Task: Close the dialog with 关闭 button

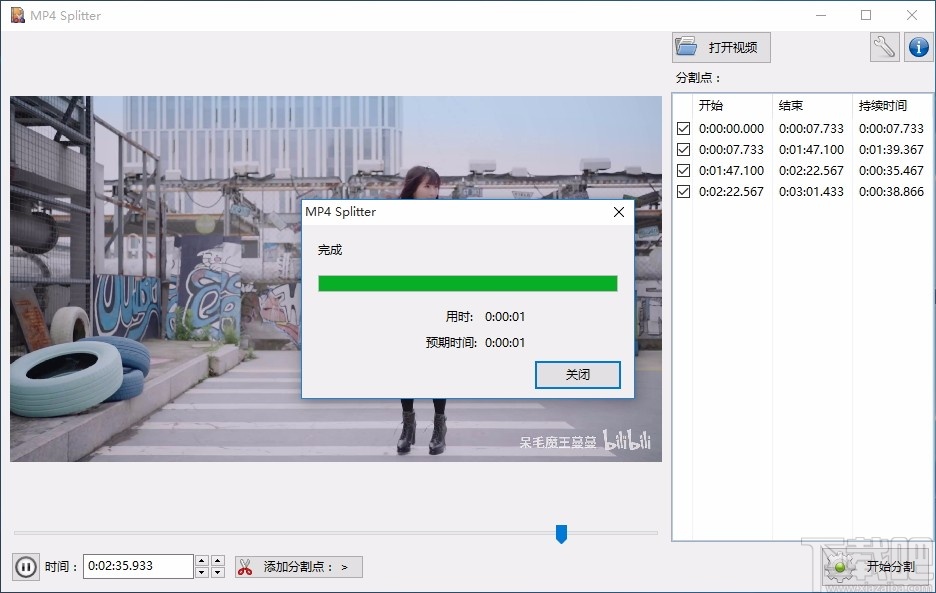Action: (x=577, y=374)
